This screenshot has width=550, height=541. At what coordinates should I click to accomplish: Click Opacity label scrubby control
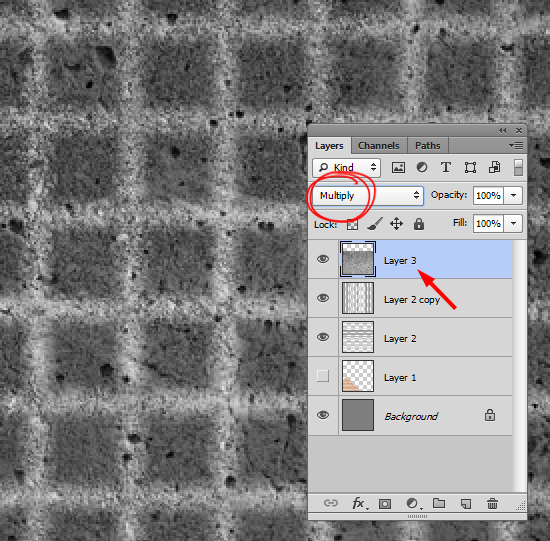(449, 195)
